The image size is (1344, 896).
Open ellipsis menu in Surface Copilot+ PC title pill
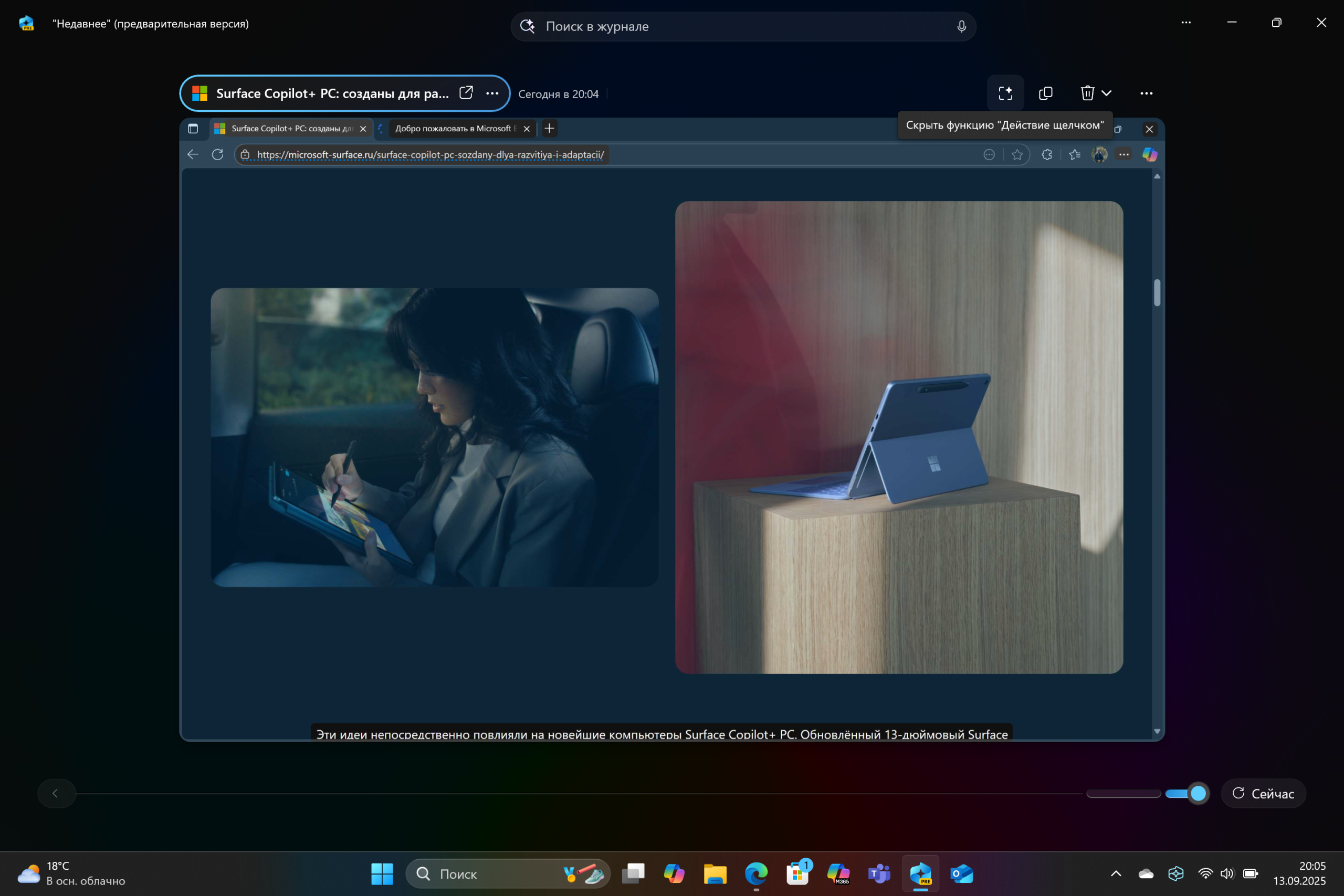point(492,93)
